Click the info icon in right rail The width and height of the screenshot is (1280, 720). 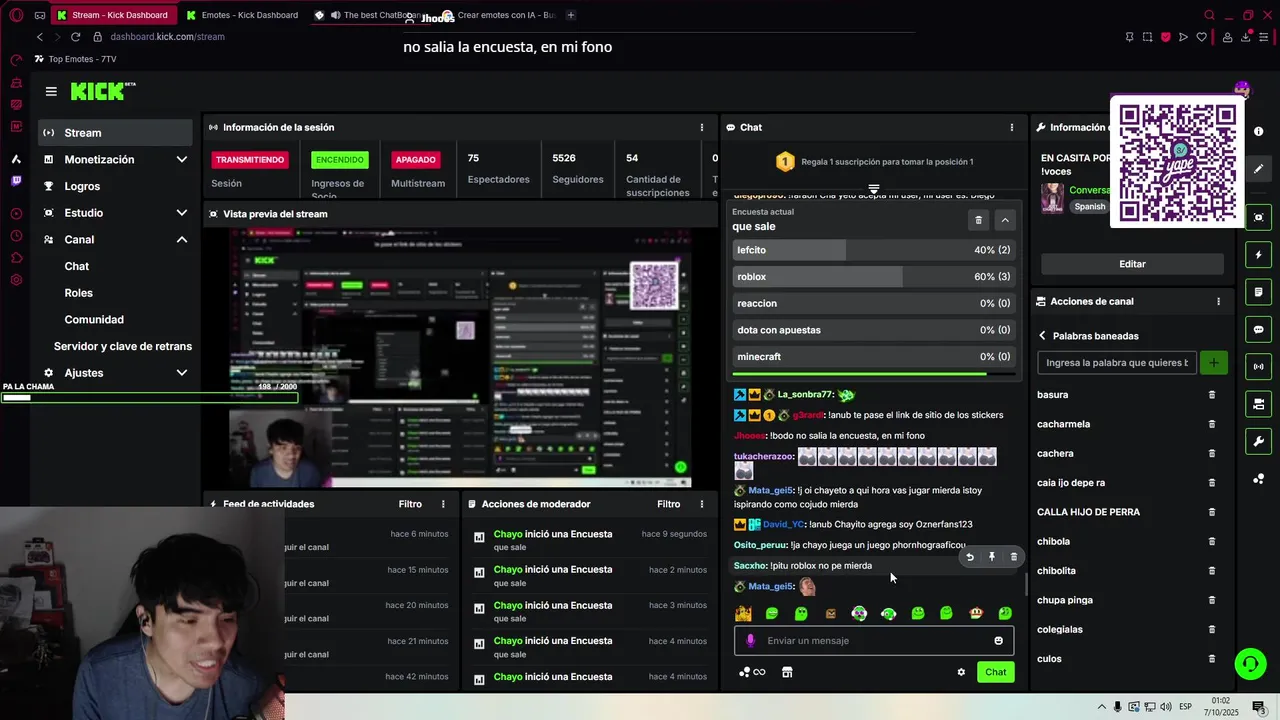tap(1258, 132)
